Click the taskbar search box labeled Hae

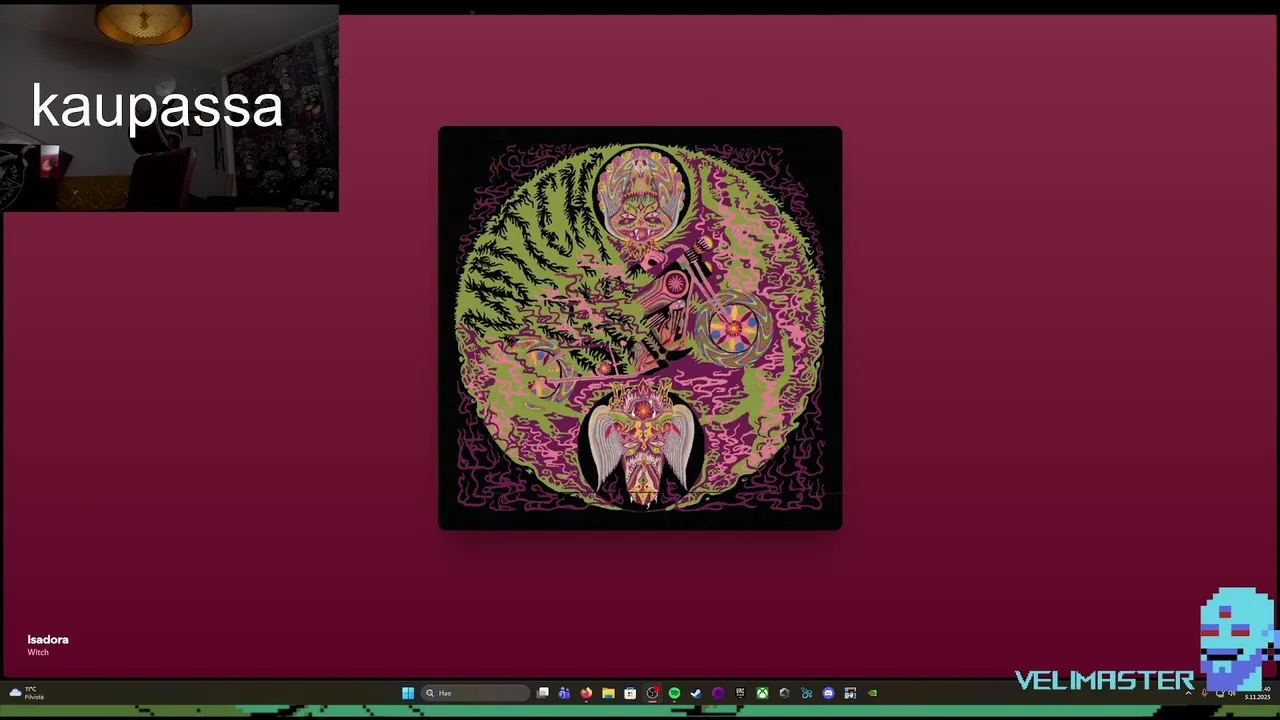pos(475,693)
